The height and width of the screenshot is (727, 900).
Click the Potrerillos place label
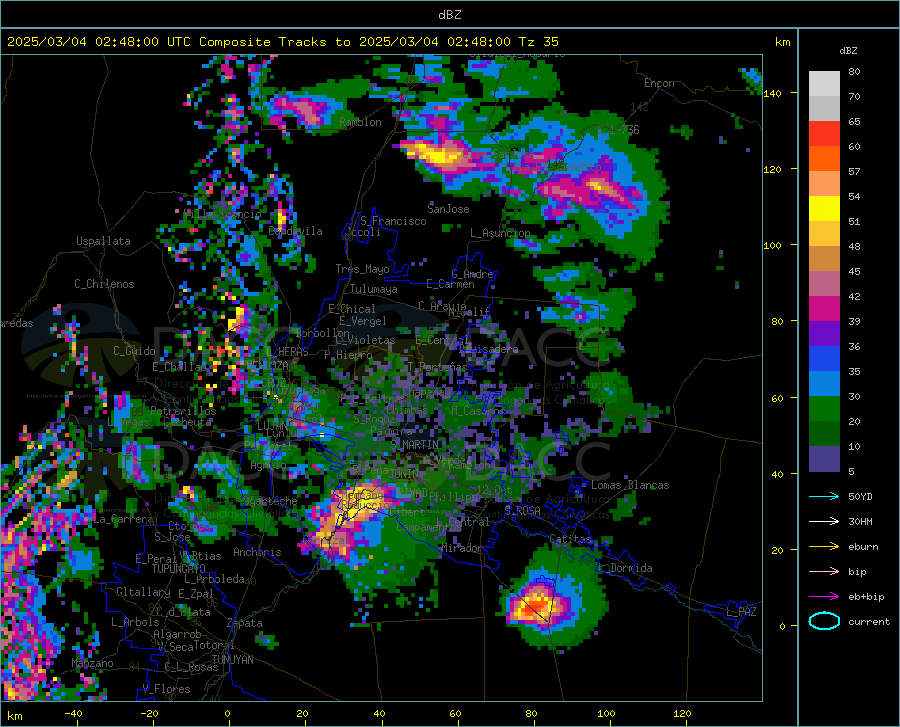click(183, 411)
